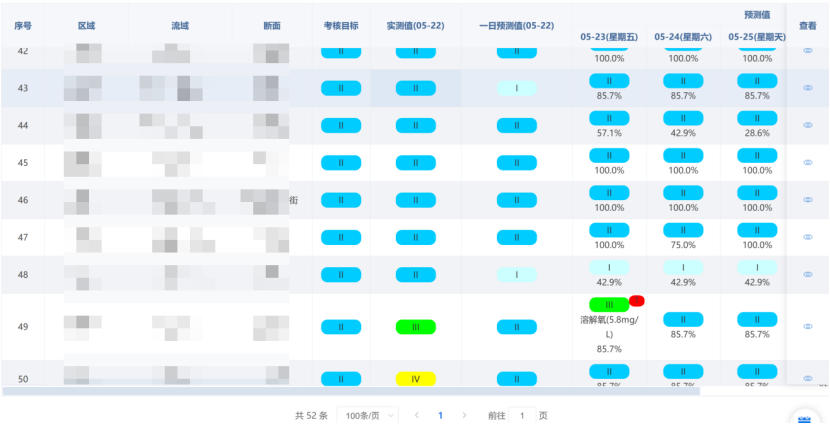Image resolution: width=830 pixels, height=424 pixels.
Task: Go to the previous page arrow
Action: pyautogui.click(x=417, y=415)
